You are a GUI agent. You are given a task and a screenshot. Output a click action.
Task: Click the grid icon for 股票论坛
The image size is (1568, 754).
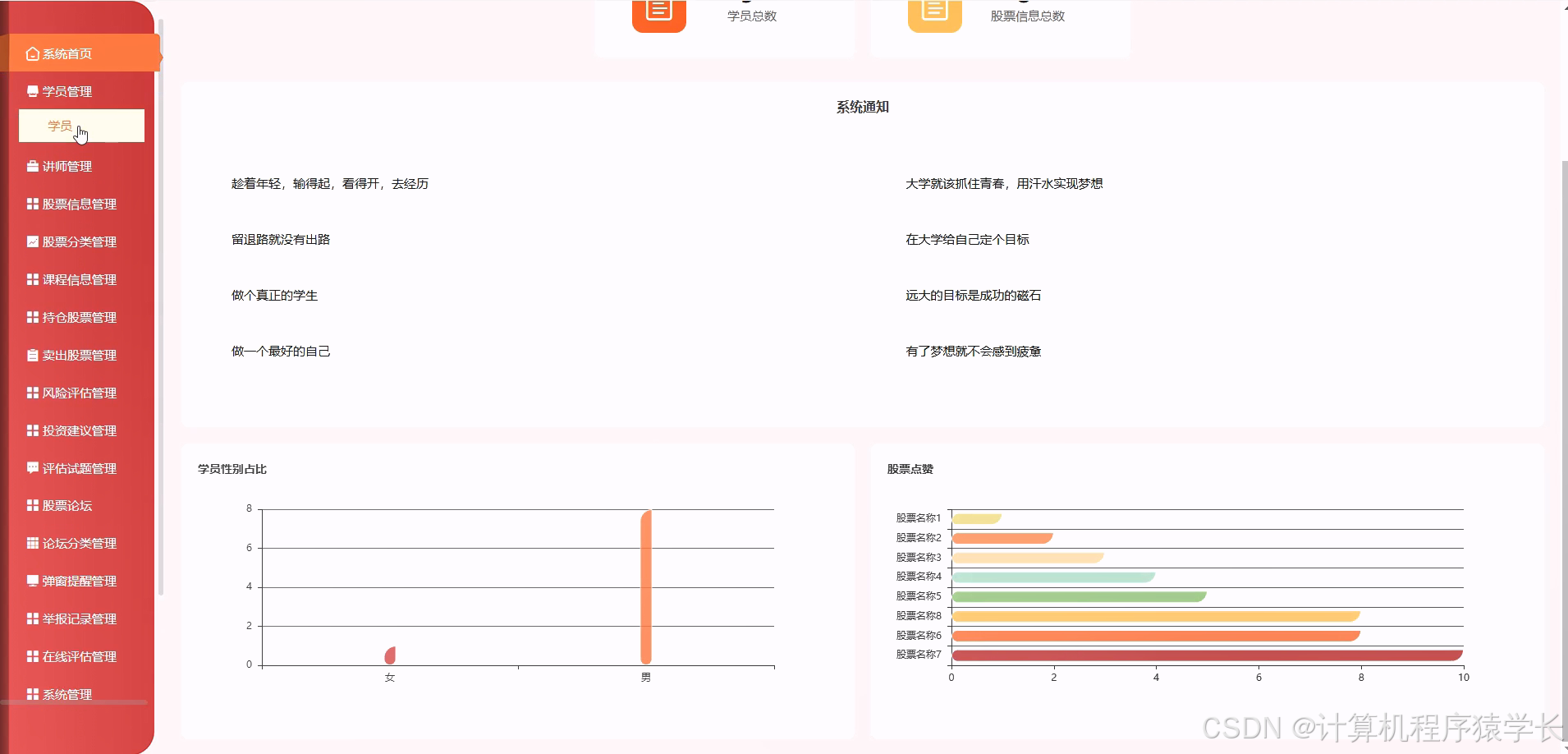pos(33,505)
